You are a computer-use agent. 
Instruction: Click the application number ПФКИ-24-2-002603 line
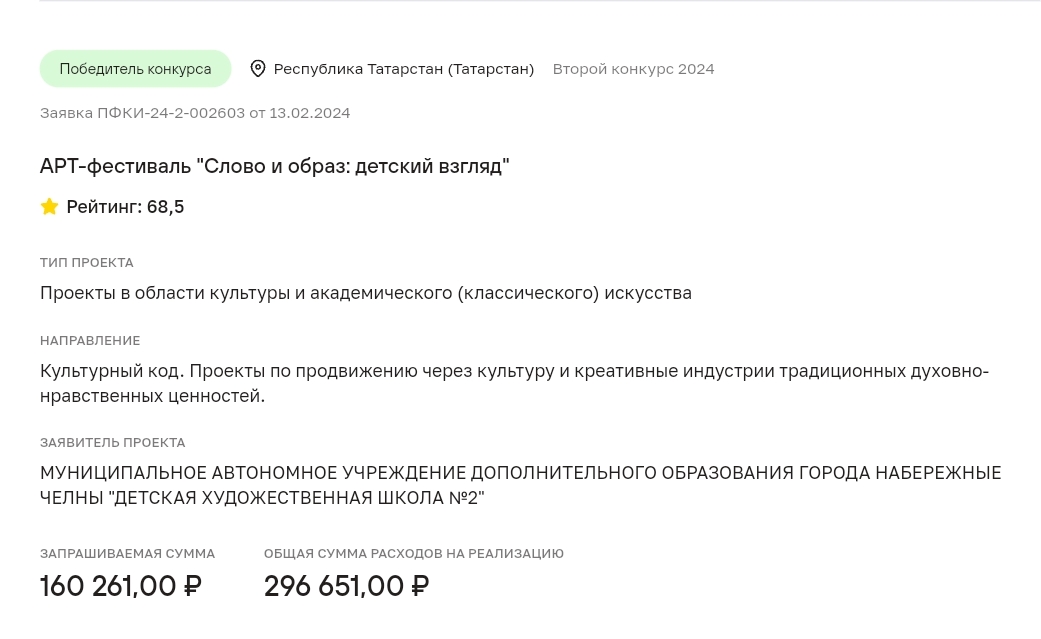point(195,113)
